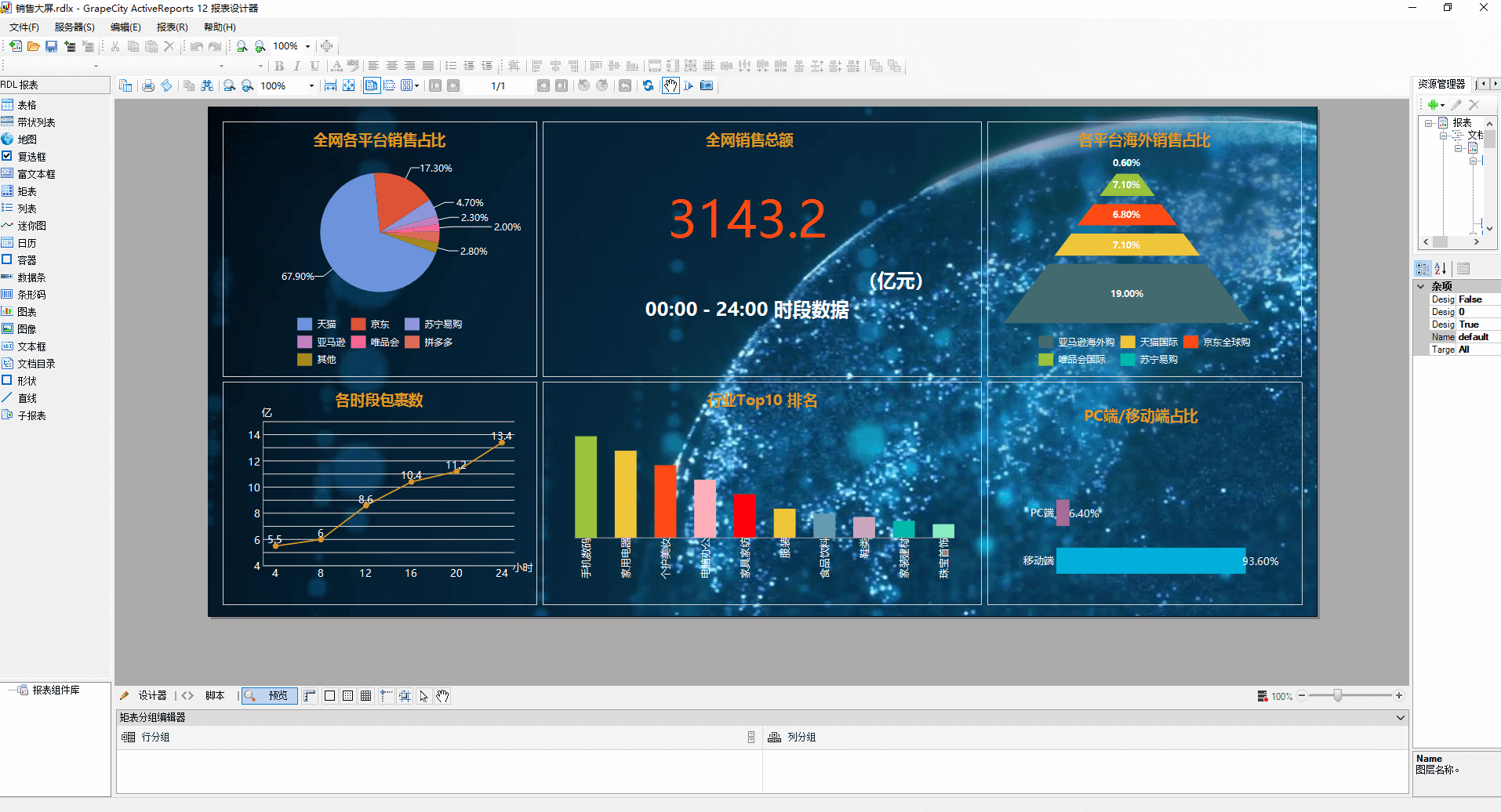Screen dimensions: 1501x812
Task: Click the Print icon in preview toolbar
Action: [148, 85]
